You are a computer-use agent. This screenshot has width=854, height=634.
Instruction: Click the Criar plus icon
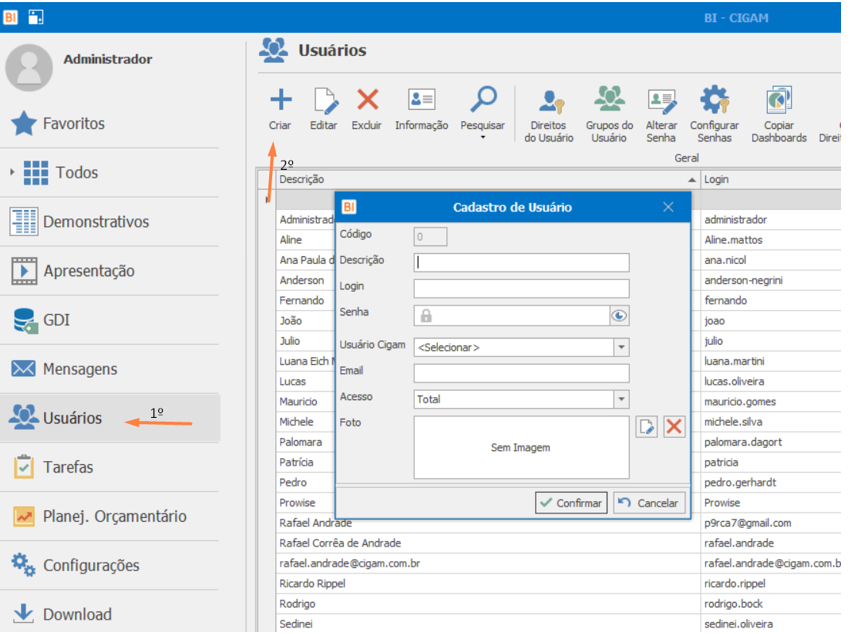pyautogui.click(x=280, y=100)
